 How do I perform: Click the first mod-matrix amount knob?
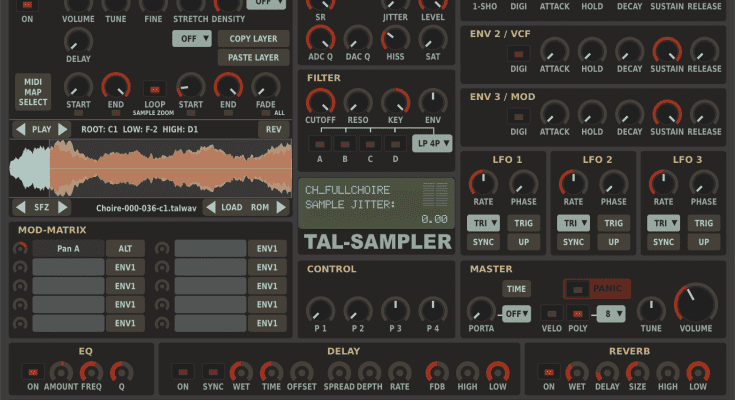20,249
